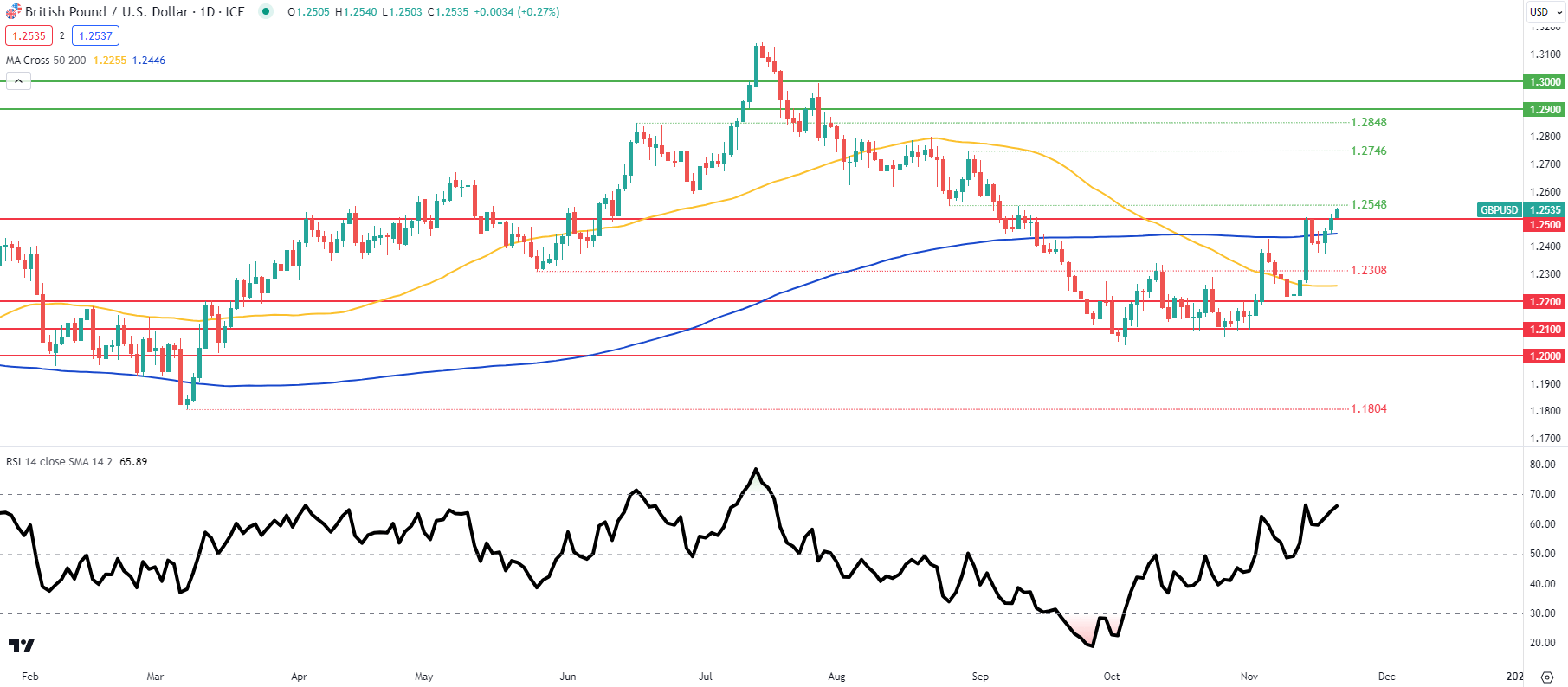Click the RSI 70.00 scale label
The image size is (1568, 687).
click(x=1543, y=495)
